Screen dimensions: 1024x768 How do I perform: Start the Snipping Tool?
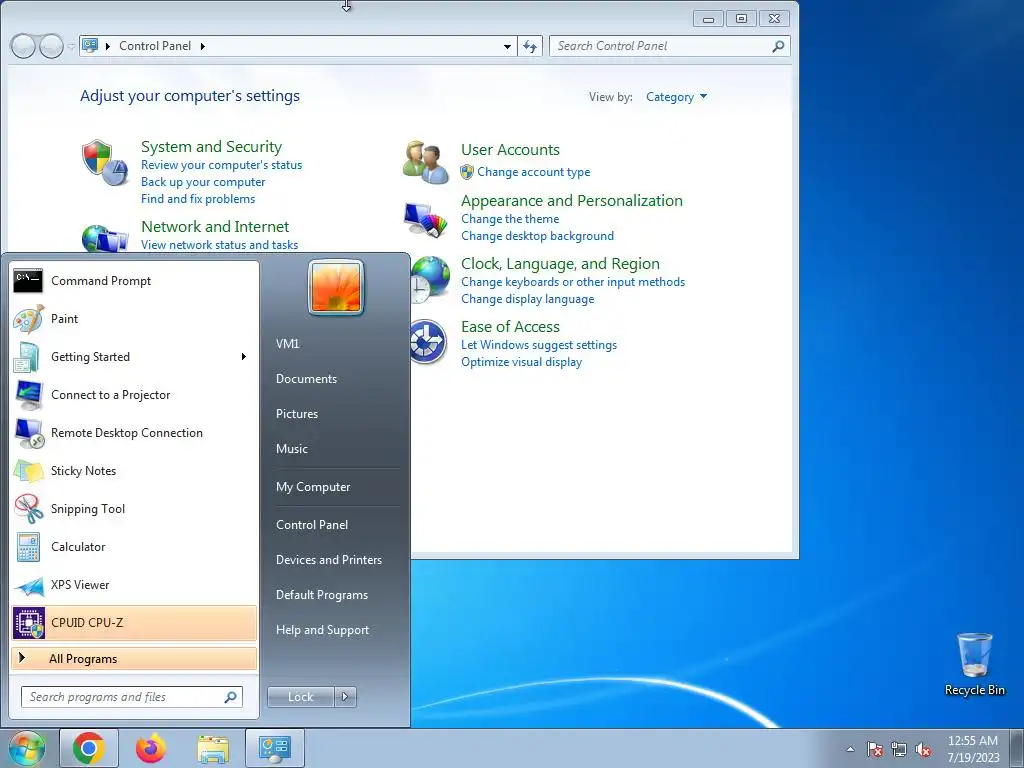click(134, 509)
